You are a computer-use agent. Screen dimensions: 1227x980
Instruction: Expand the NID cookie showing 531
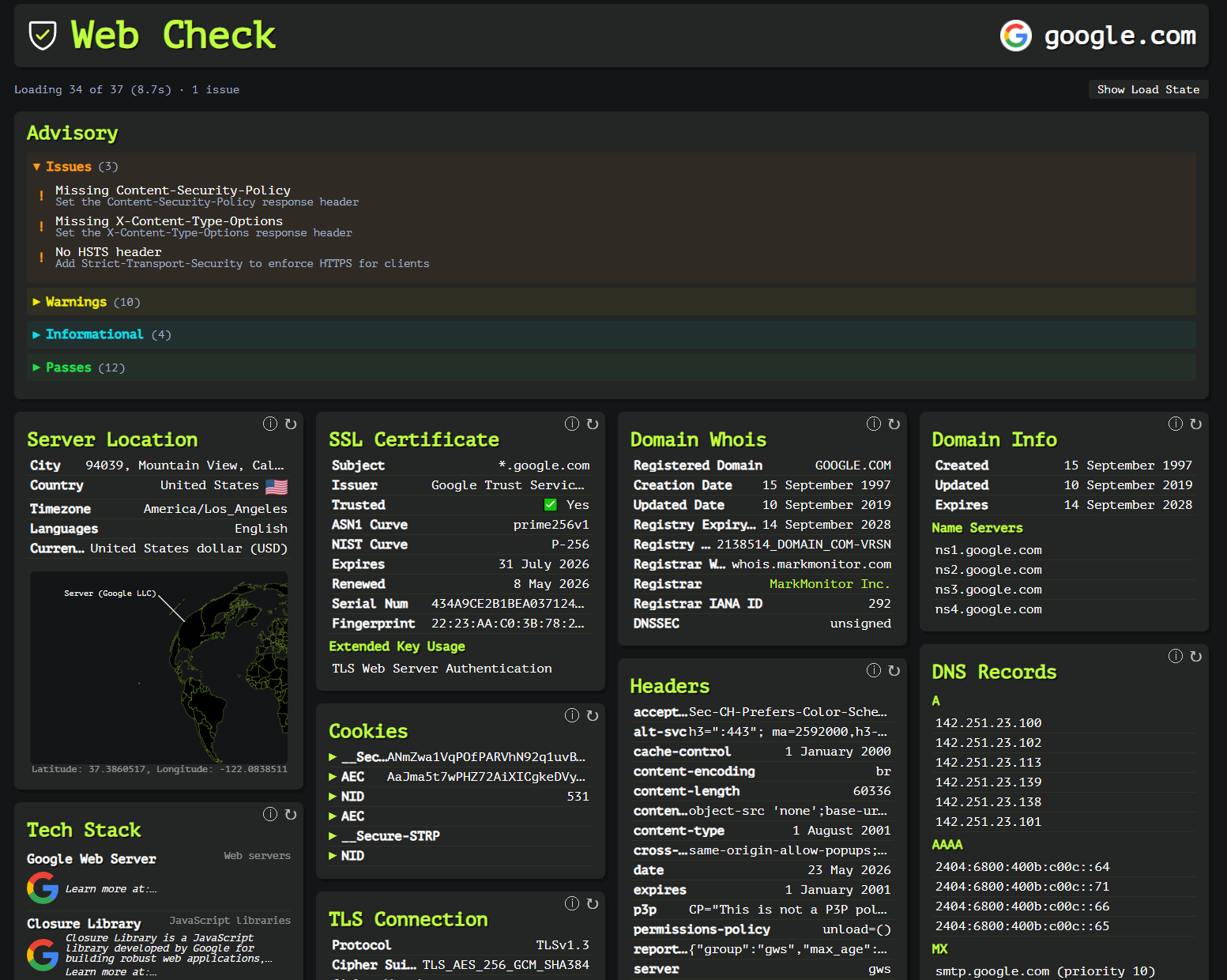pos(460,797)
